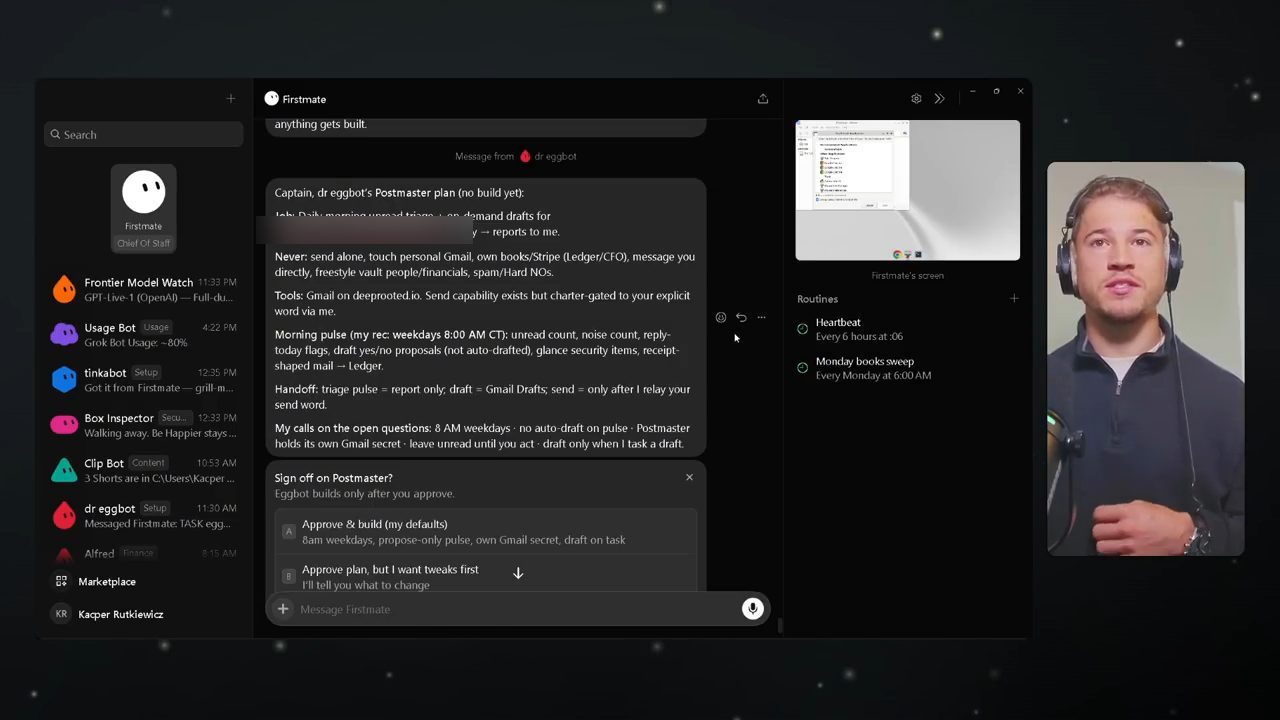Focus the Message Firstmate input field

517,609
